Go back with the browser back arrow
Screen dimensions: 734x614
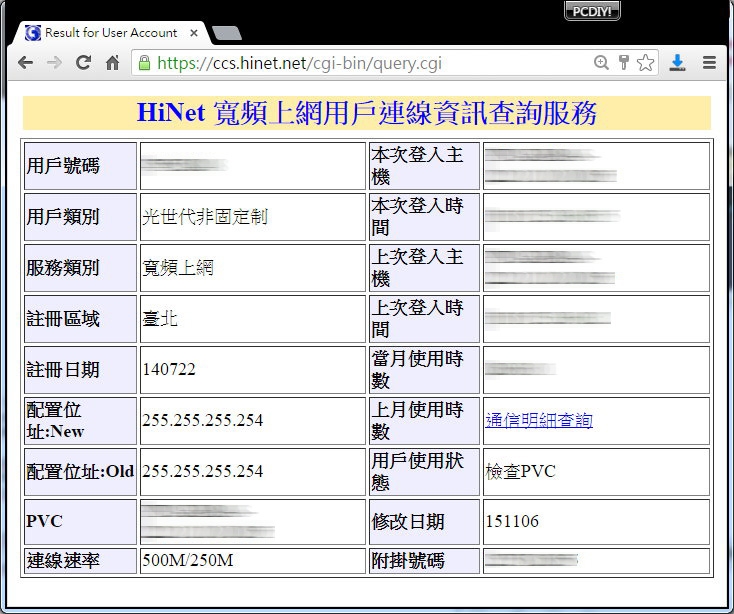pyautogui.click(x=25, y=62)
